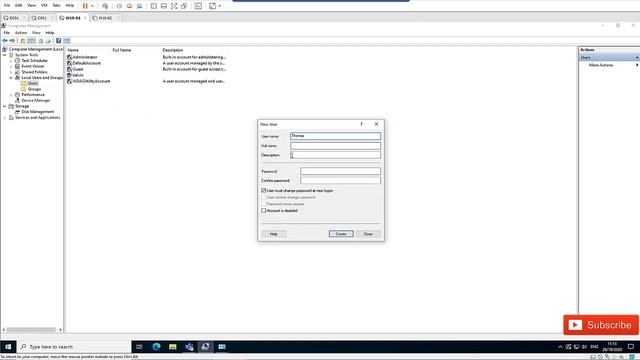640x360 pixels.
Task: Enter full screen mode via VMware toolbar
Action: [174, 6]
